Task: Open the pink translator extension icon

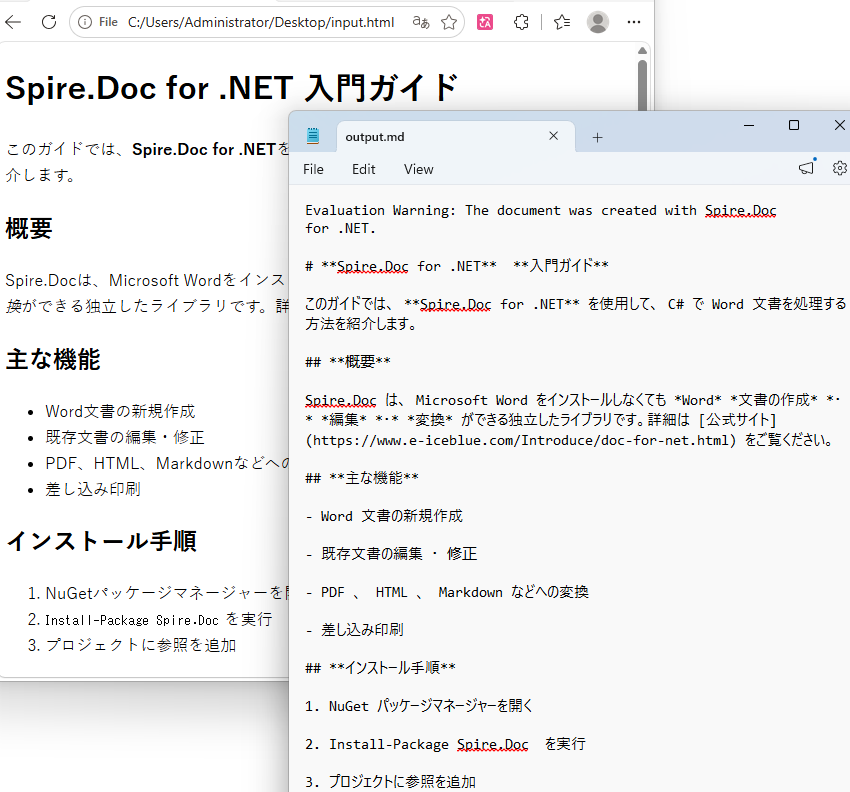Action: [485, 22]
